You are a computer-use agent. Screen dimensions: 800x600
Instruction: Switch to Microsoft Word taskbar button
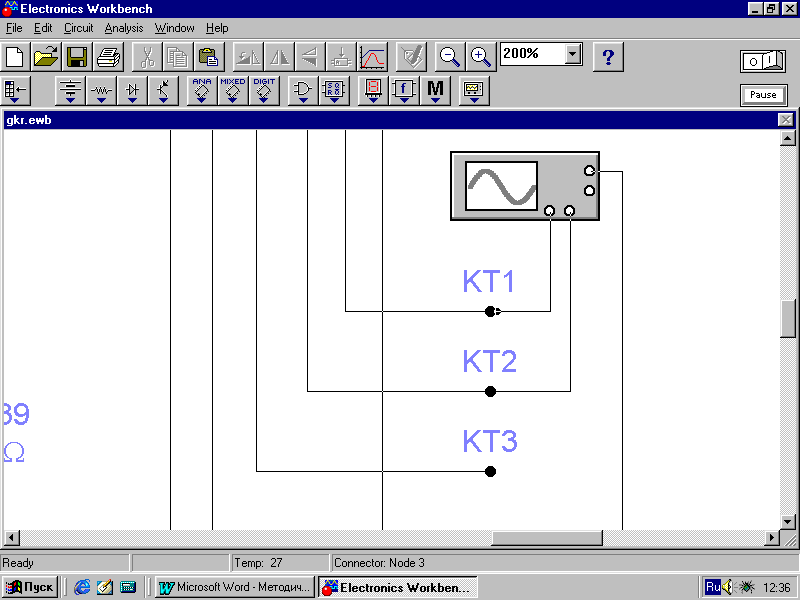[x=235, y=587]
